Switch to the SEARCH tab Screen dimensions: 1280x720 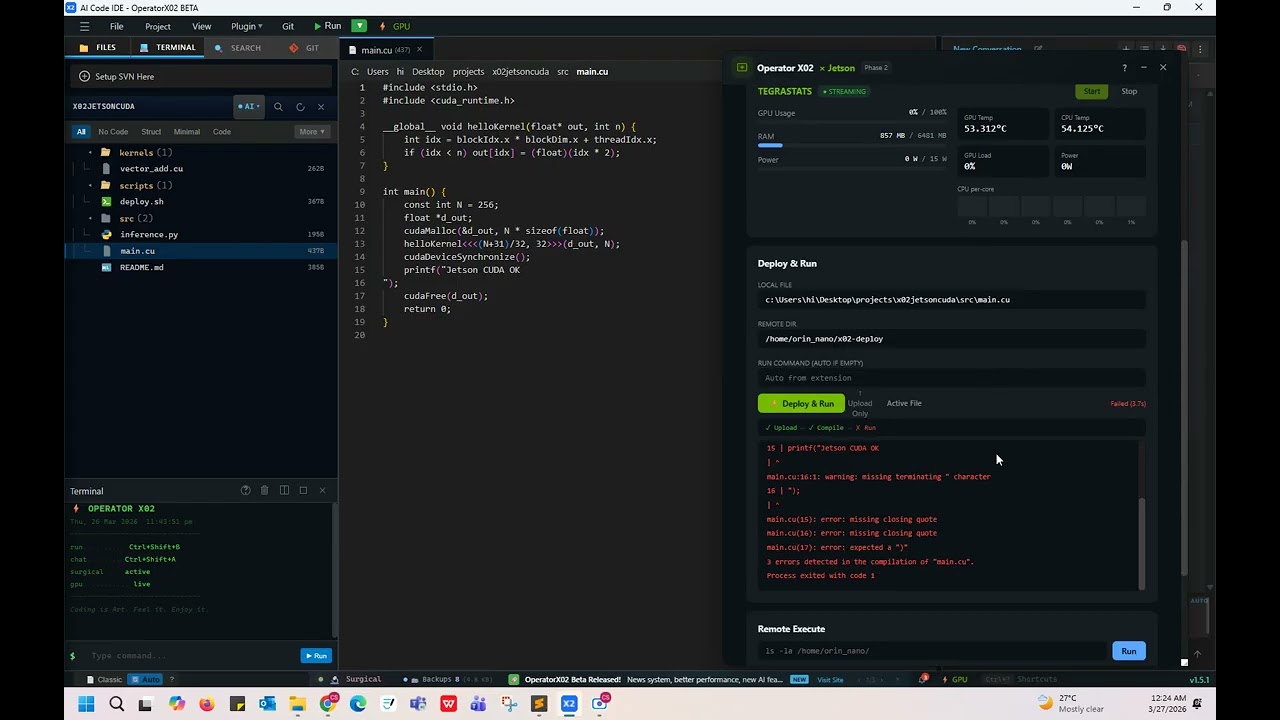pos(238,47)
